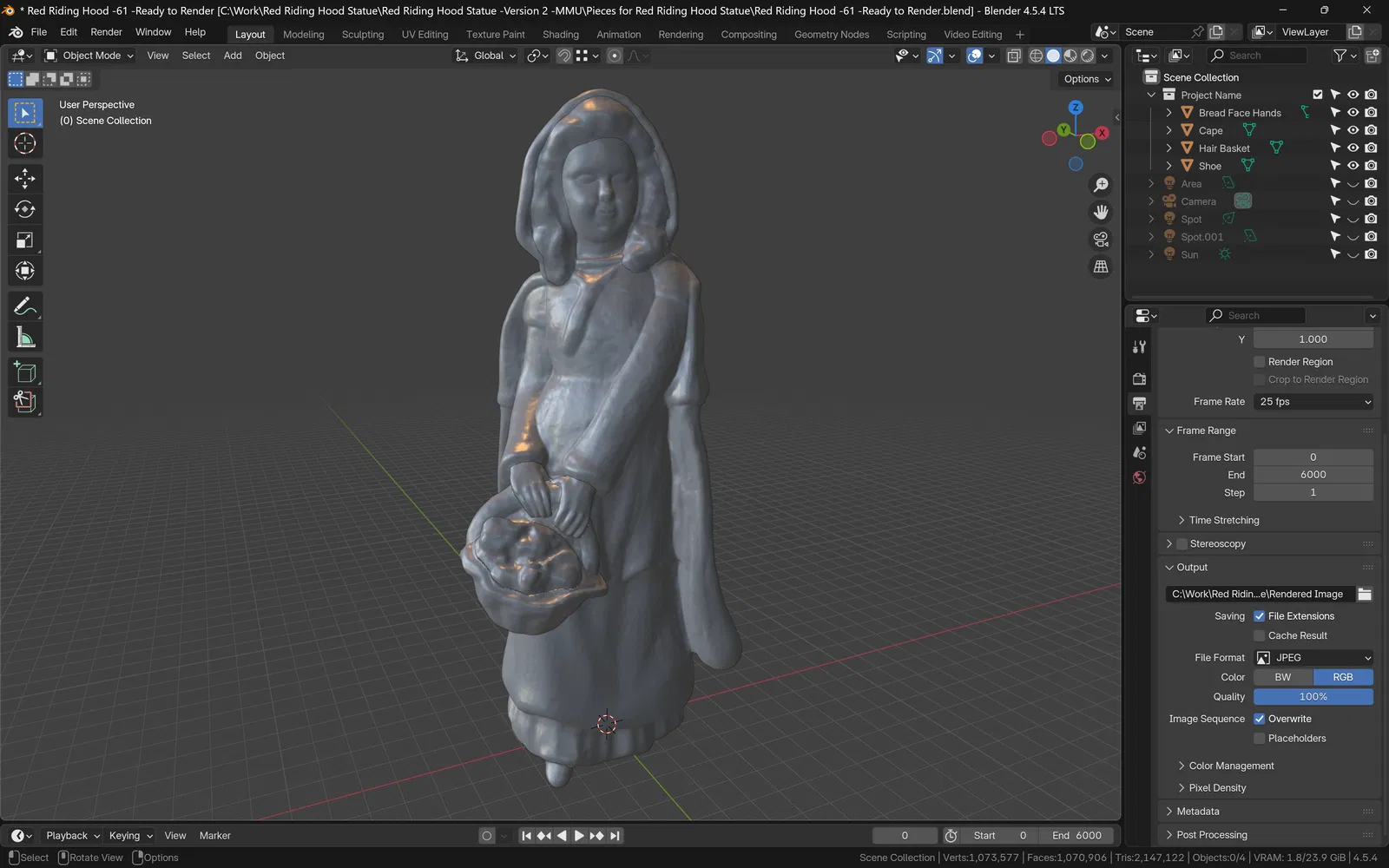The width and height of the screenshot is (1389, 868).
Task: Click the 3D Cursor tool
Action: click(x=24, y=144)
